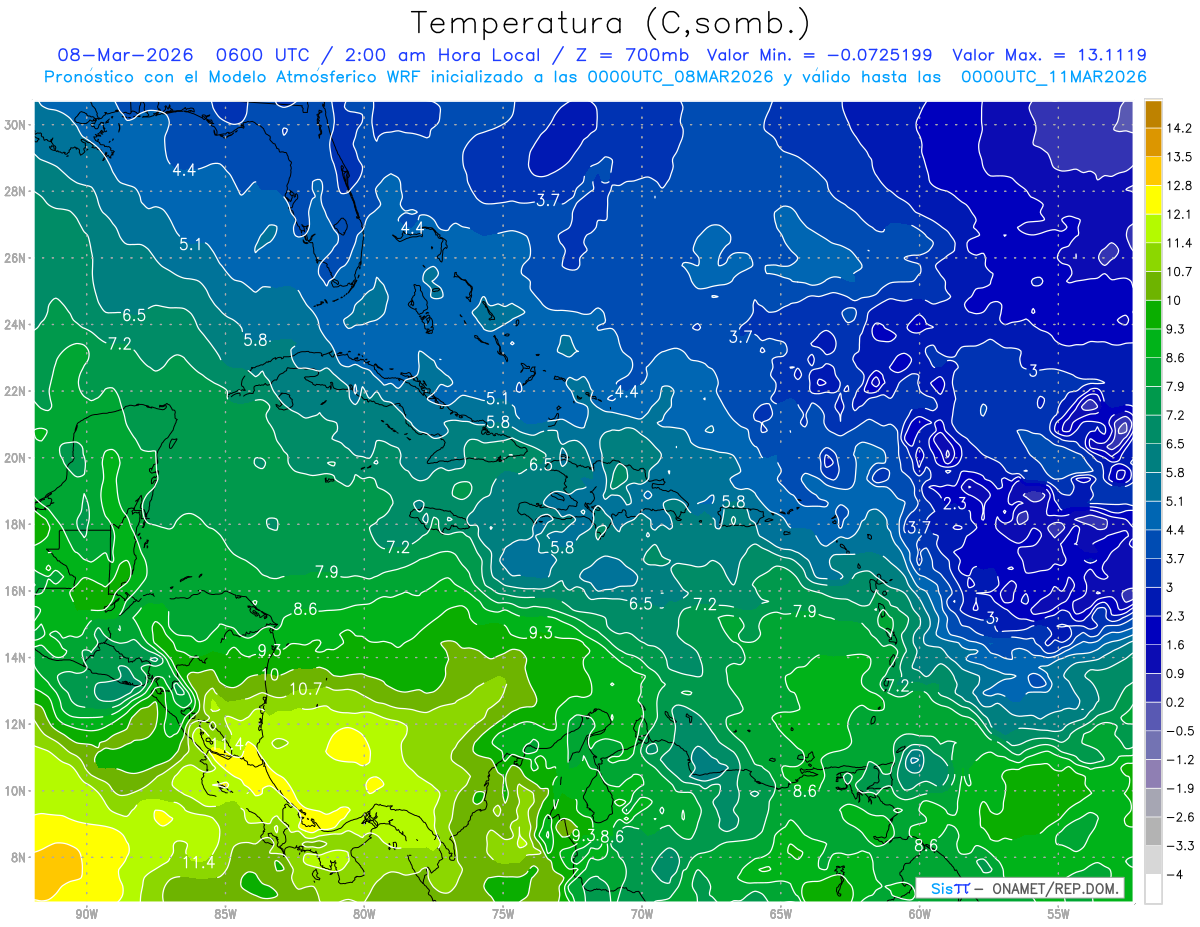Screen dimensions: 1200x927
Task: Click the 16N latitude axis label
Action: click(15, 591)
